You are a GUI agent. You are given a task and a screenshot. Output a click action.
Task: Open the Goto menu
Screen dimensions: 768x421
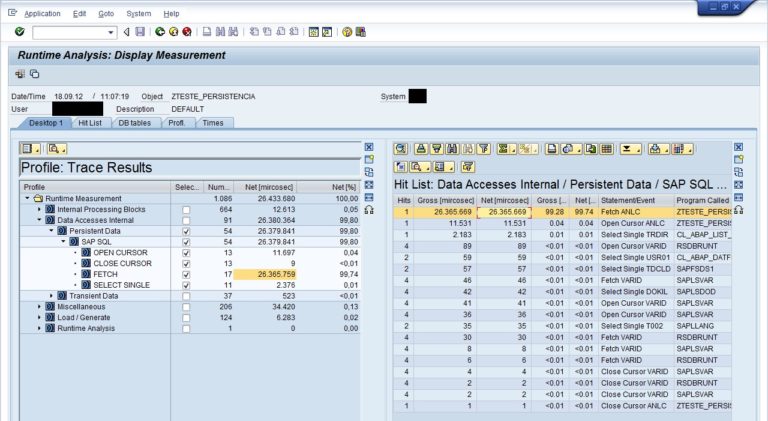pyautogui.click(x=106, y=13)
